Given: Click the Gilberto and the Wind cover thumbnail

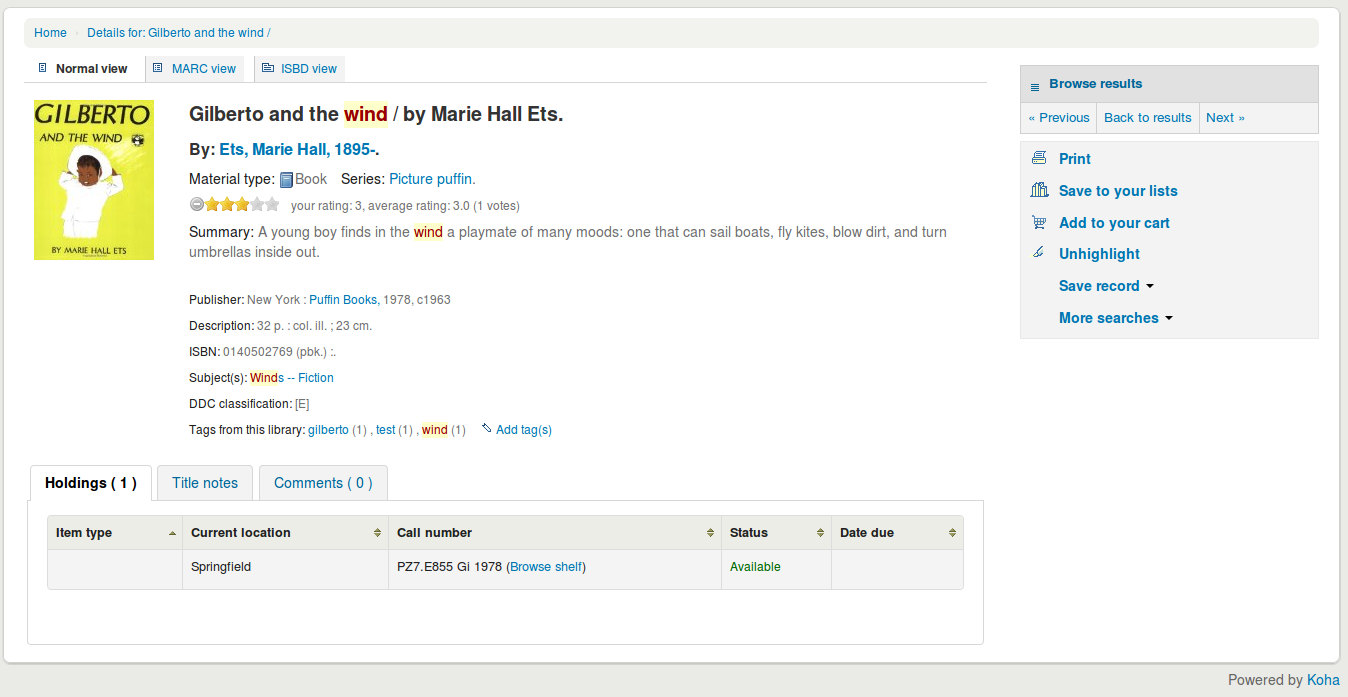Looking at the screenshot, I should point(94,179).
